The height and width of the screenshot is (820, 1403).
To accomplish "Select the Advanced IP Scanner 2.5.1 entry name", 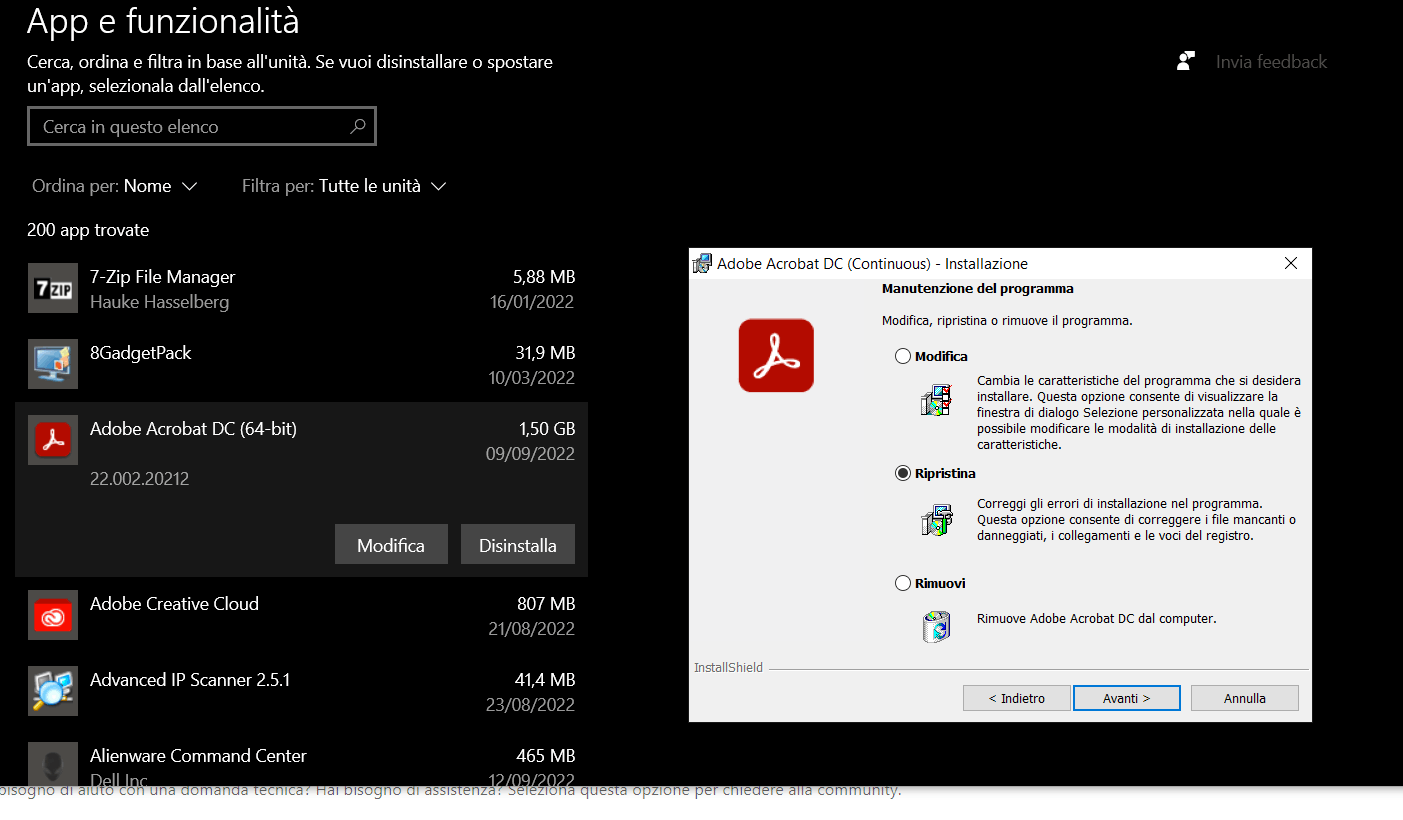I will pyautogui.click(x=190, y=680).
